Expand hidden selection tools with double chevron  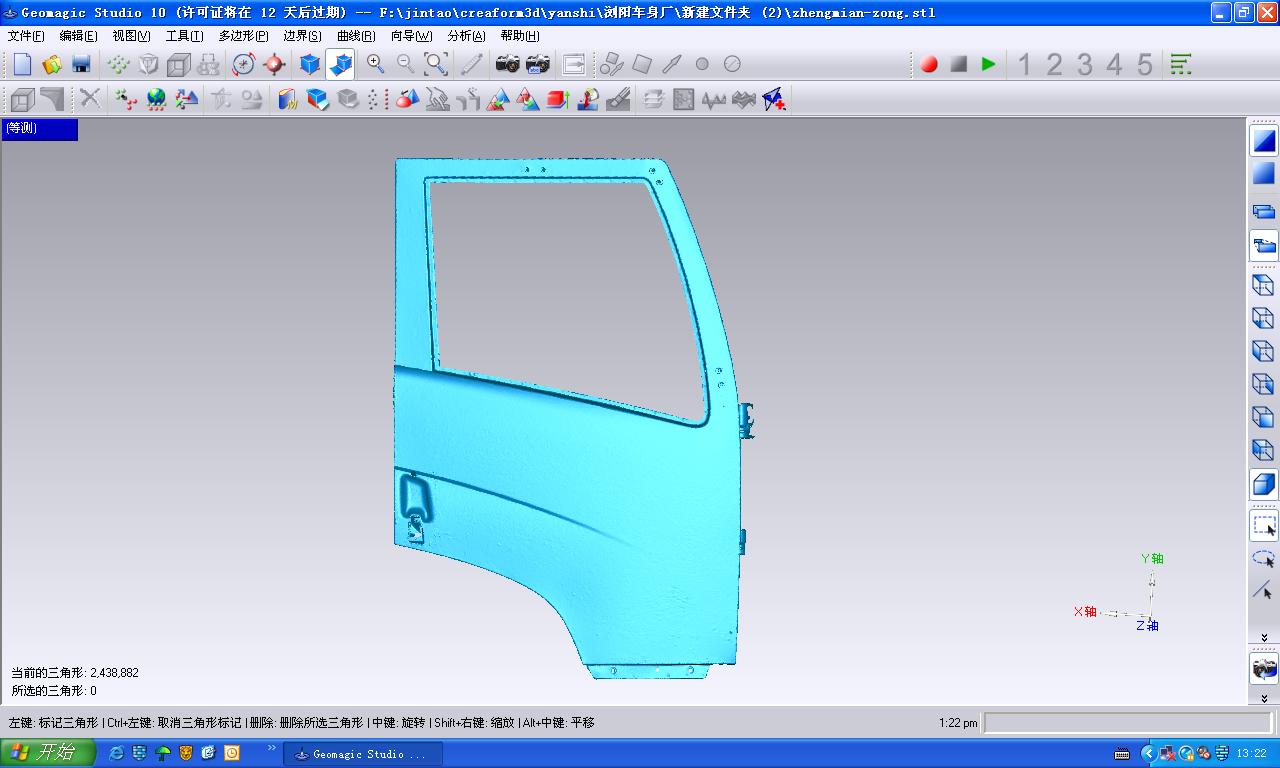coord(1264,637)
